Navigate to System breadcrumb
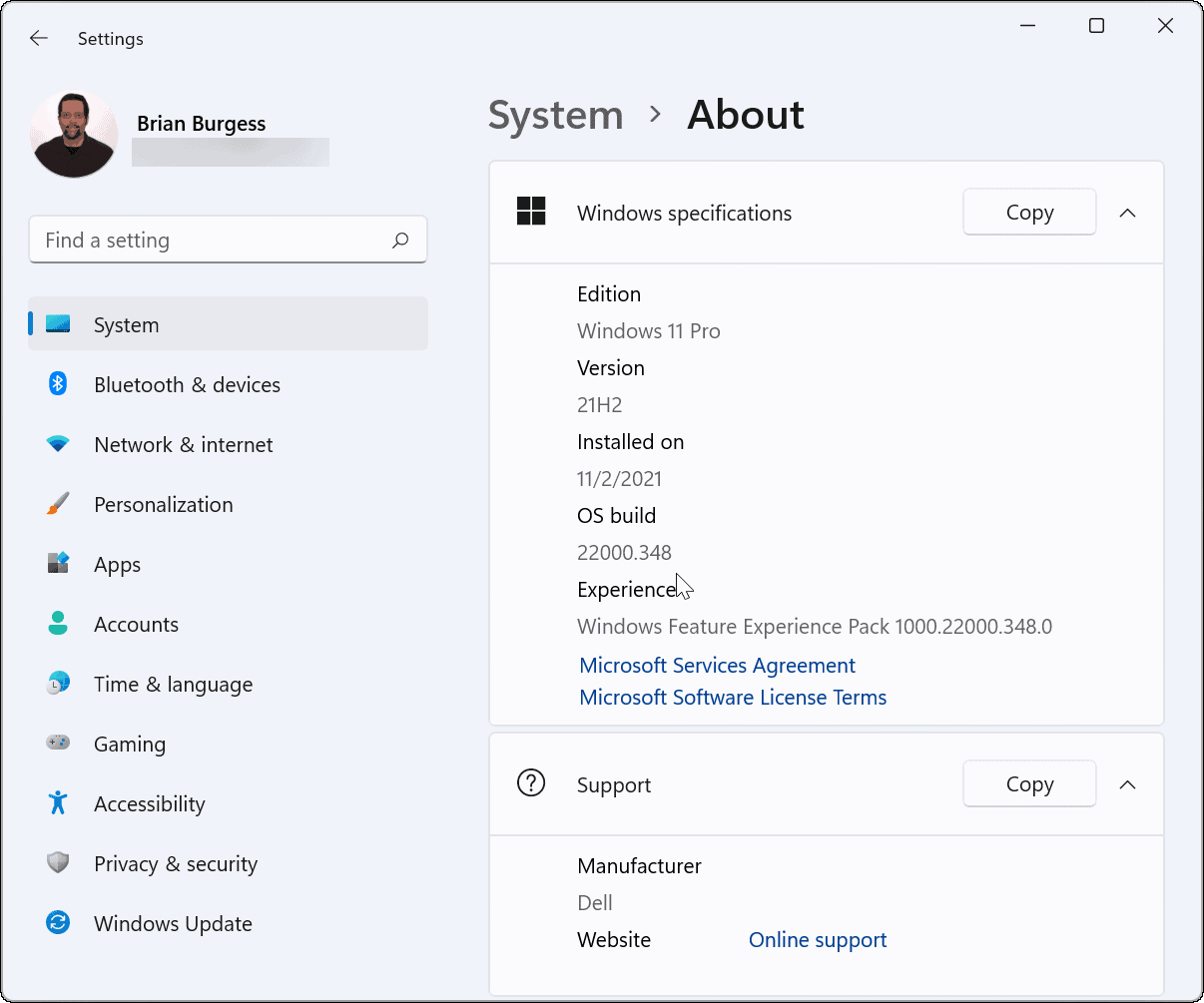 coord(555,116)
